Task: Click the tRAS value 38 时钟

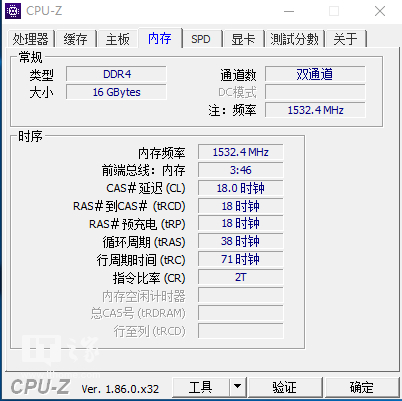Action: click(x=241, y=242)
